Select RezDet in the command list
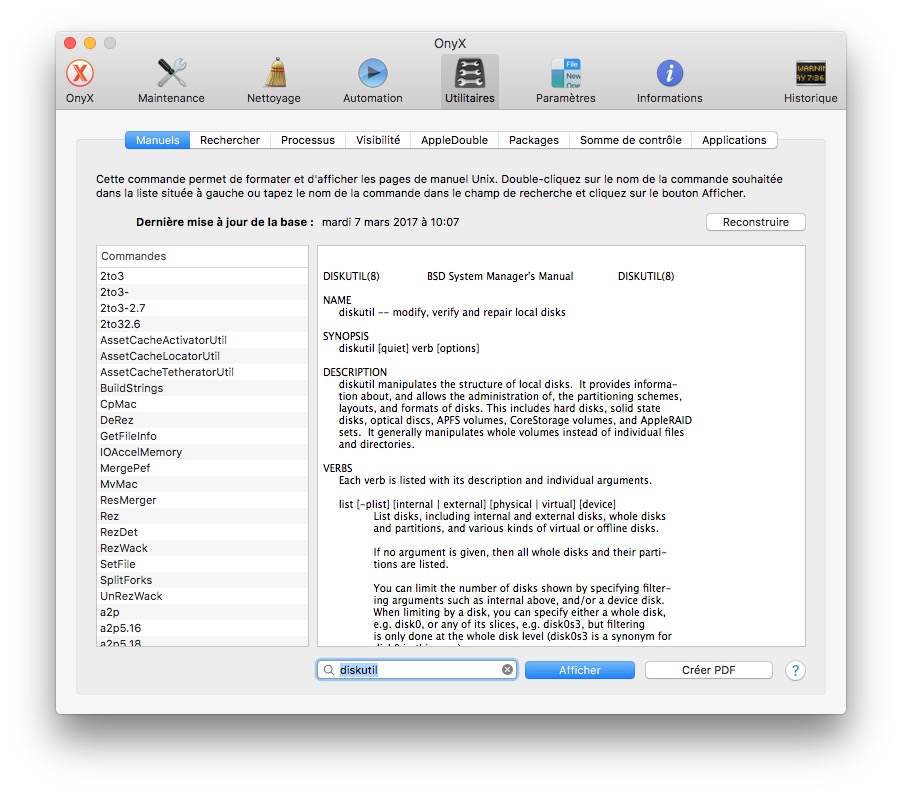902x794 pixels. pos(202,532)
